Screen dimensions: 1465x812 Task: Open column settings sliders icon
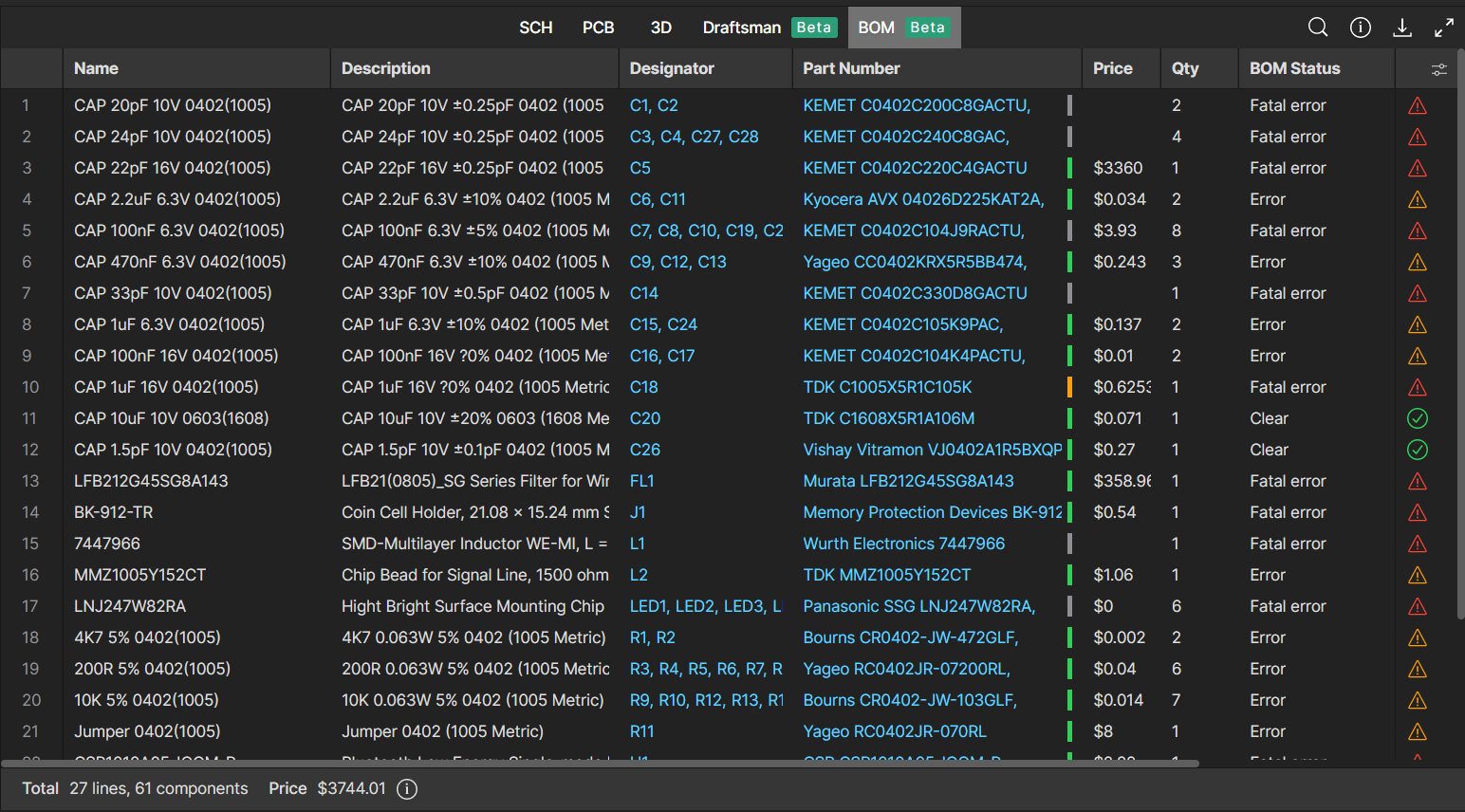1438,69
